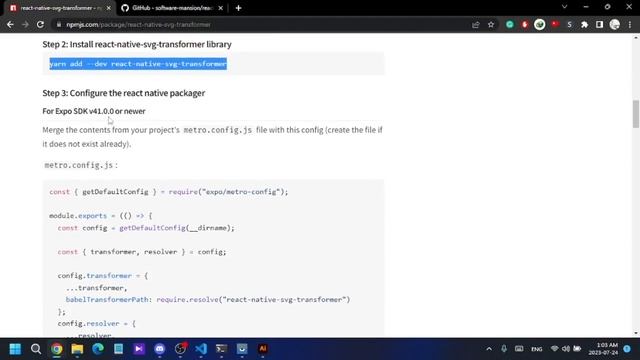Close the react-native-svg-transformer tab
Screen dimensions: 640x360
point(109,8)
